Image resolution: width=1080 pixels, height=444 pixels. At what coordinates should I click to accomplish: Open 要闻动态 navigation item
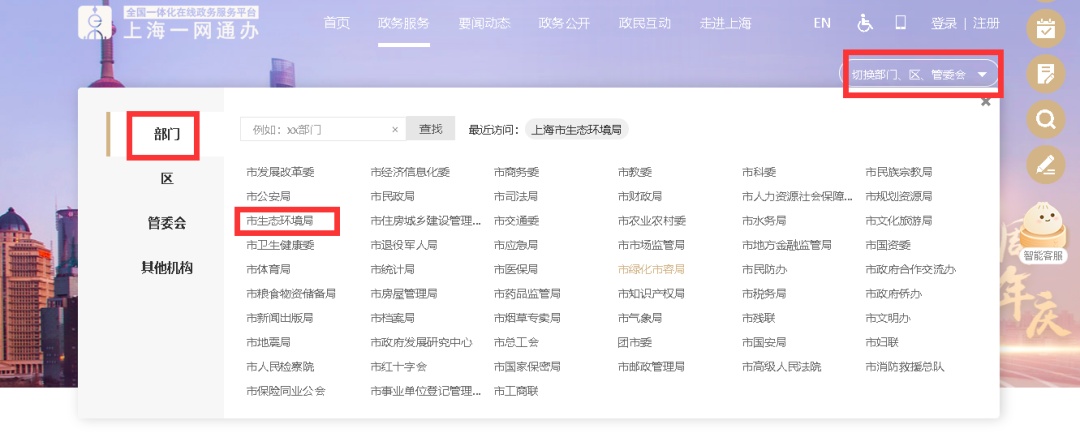pyautogui.click(x=484, y=23)
